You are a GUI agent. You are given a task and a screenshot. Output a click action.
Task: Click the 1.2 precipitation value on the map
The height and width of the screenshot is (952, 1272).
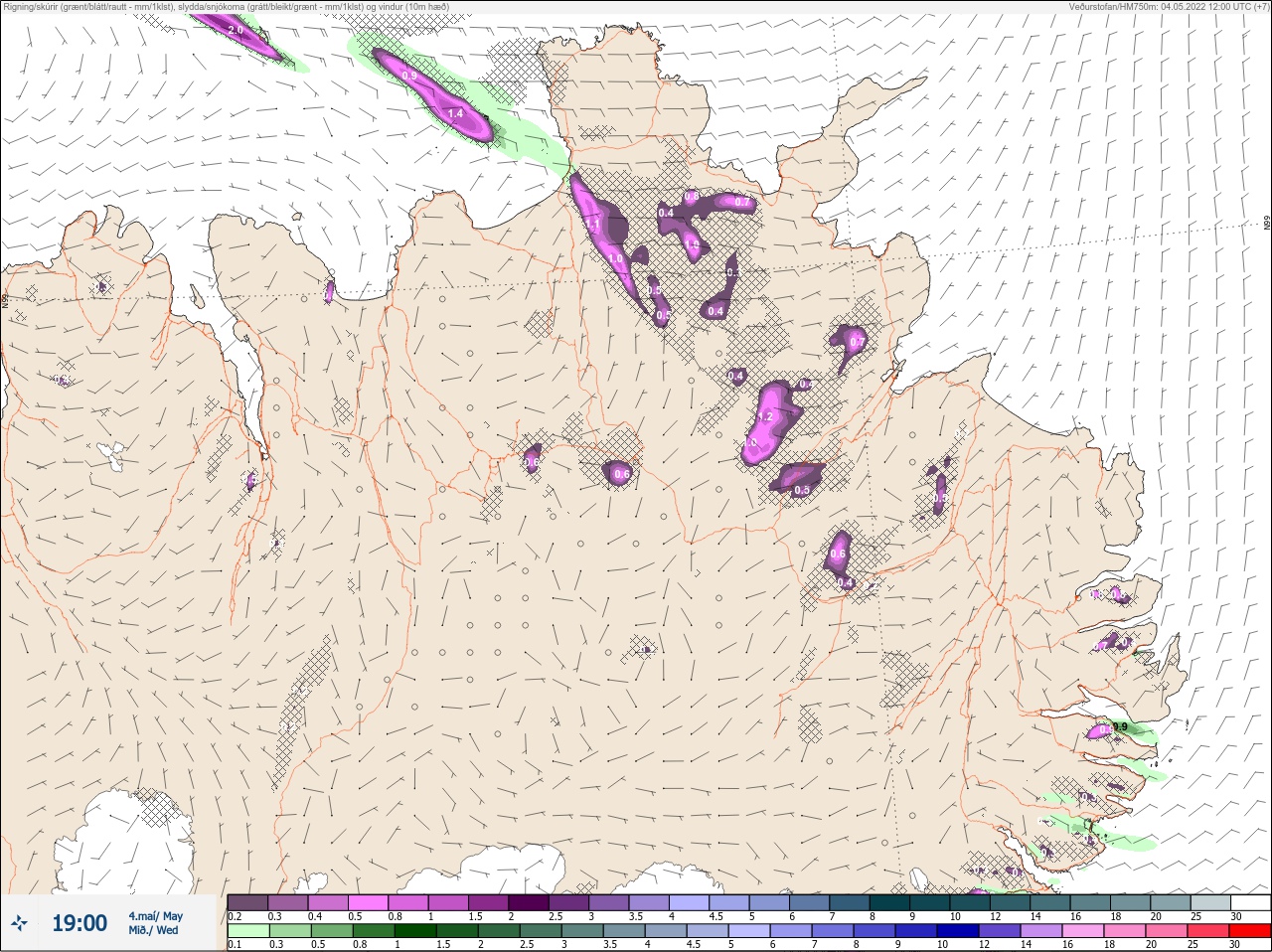766,417
